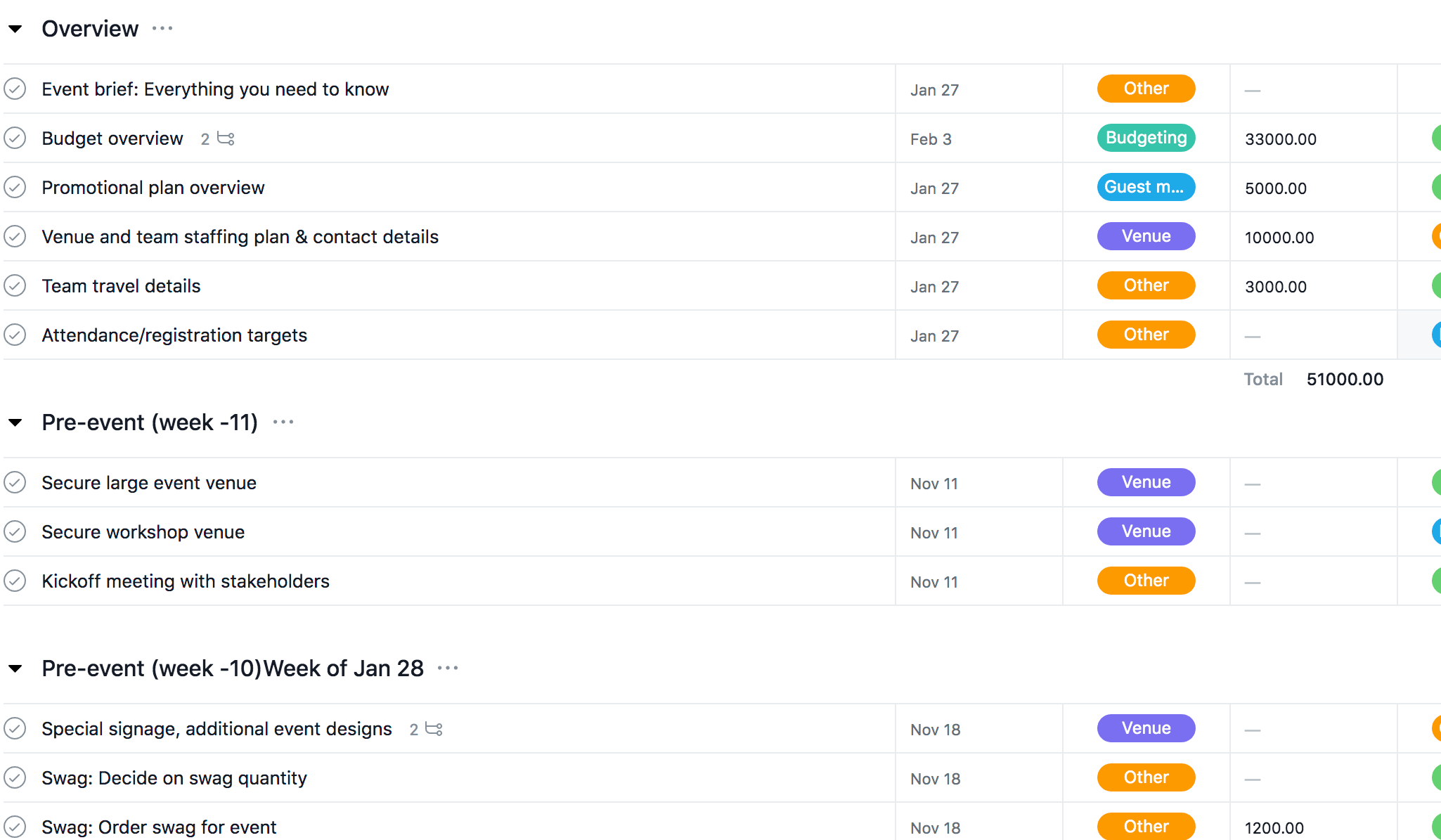This screenshot has width=1441, height=840.
Task: Change Other tag on Team travel details
Action: point(1146,285)
